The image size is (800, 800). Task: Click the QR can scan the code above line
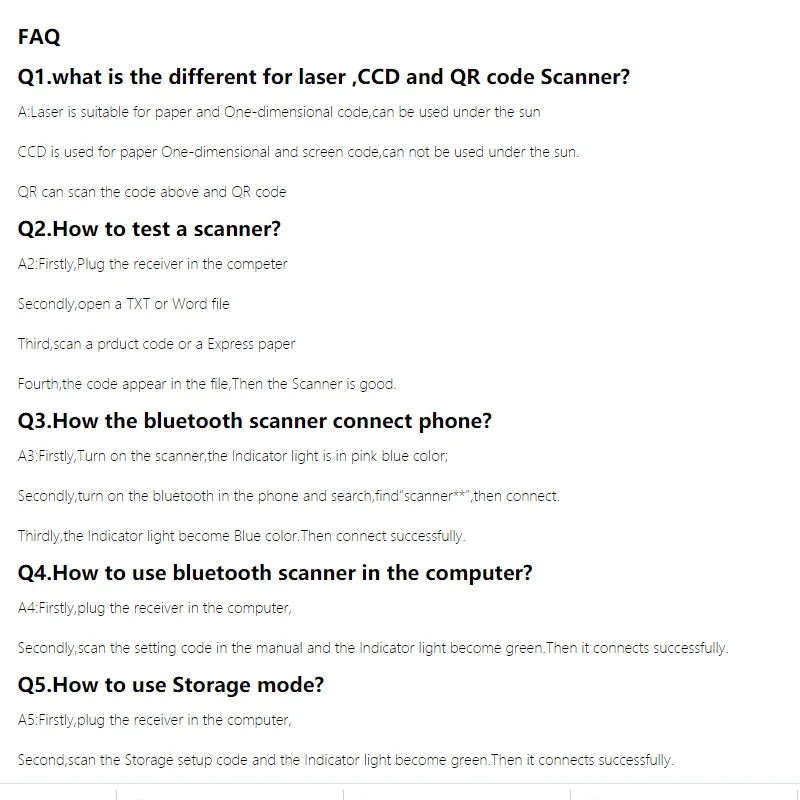click(x=152, y=192)
